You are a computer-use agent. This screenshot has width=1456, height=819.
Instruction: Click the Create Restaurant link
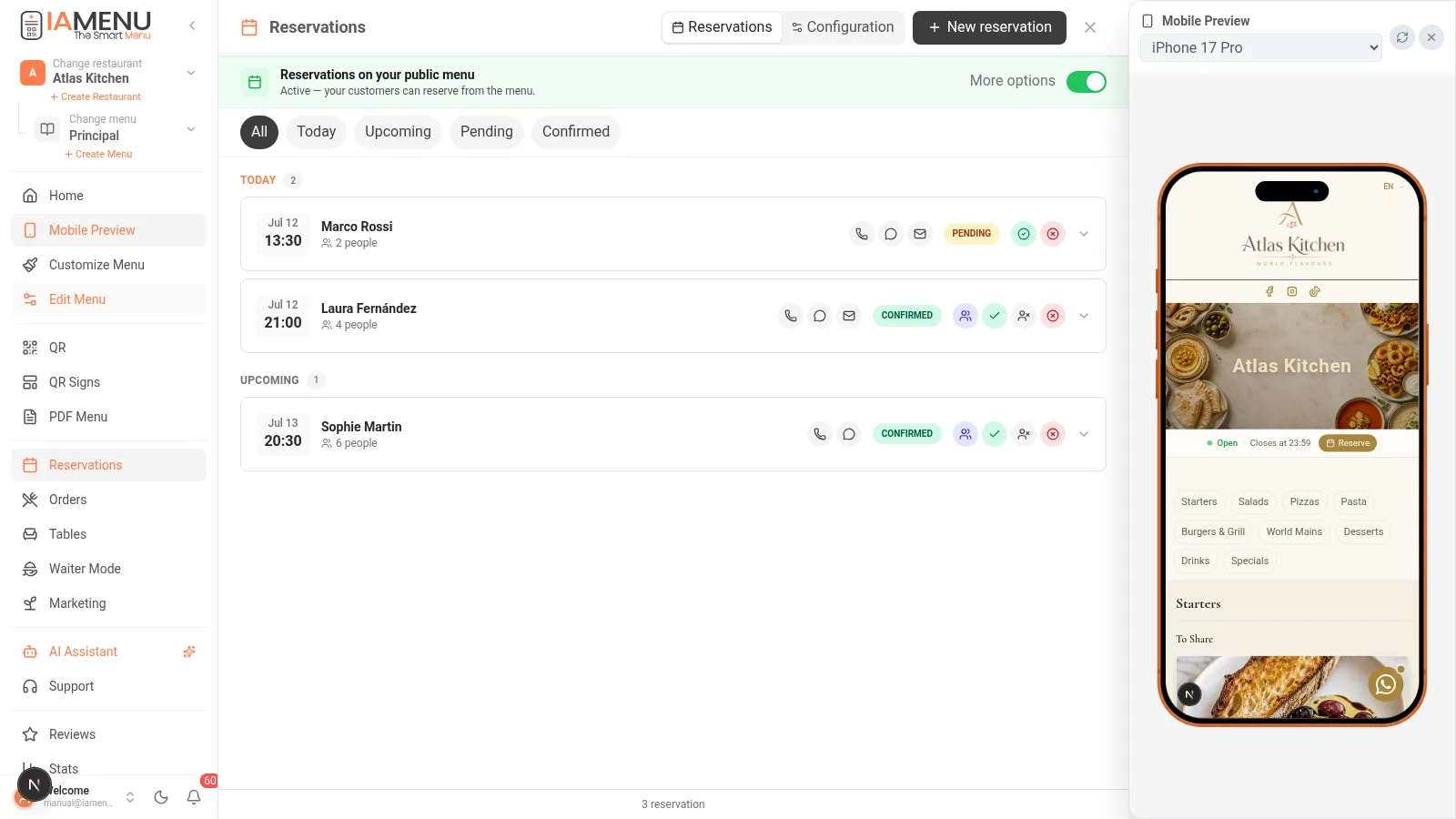click(96, 96)
